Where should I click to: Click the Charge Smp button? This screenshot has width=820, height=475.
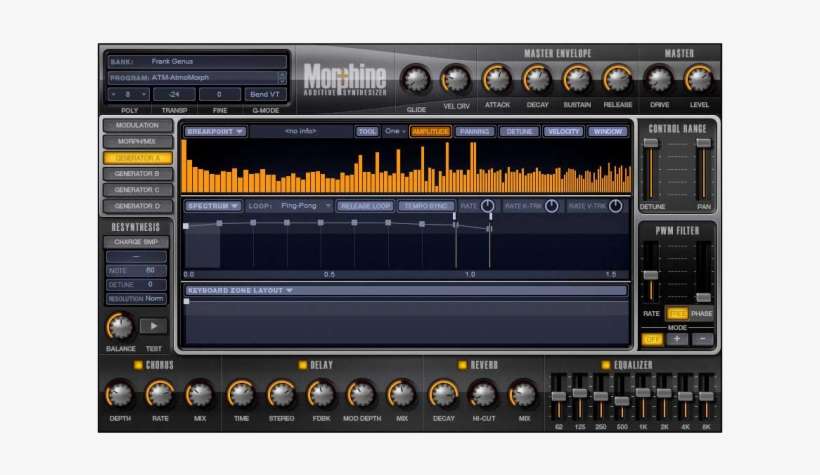click(136, 242)
